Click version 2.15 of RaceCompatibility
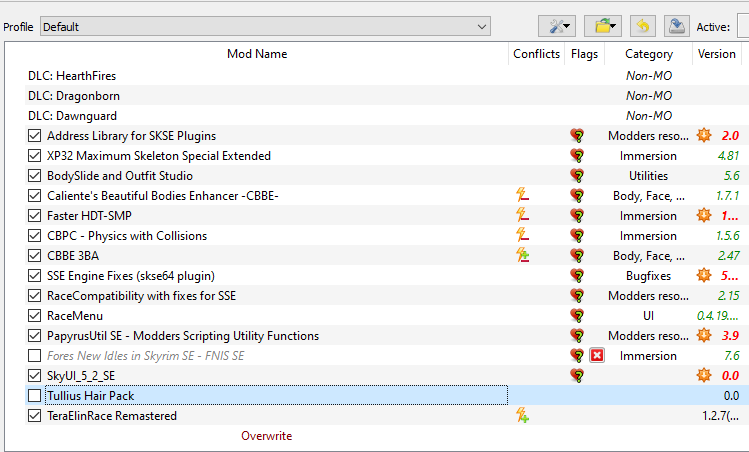The width and height of the screenshot is (749, 452). tap(728, 296)
